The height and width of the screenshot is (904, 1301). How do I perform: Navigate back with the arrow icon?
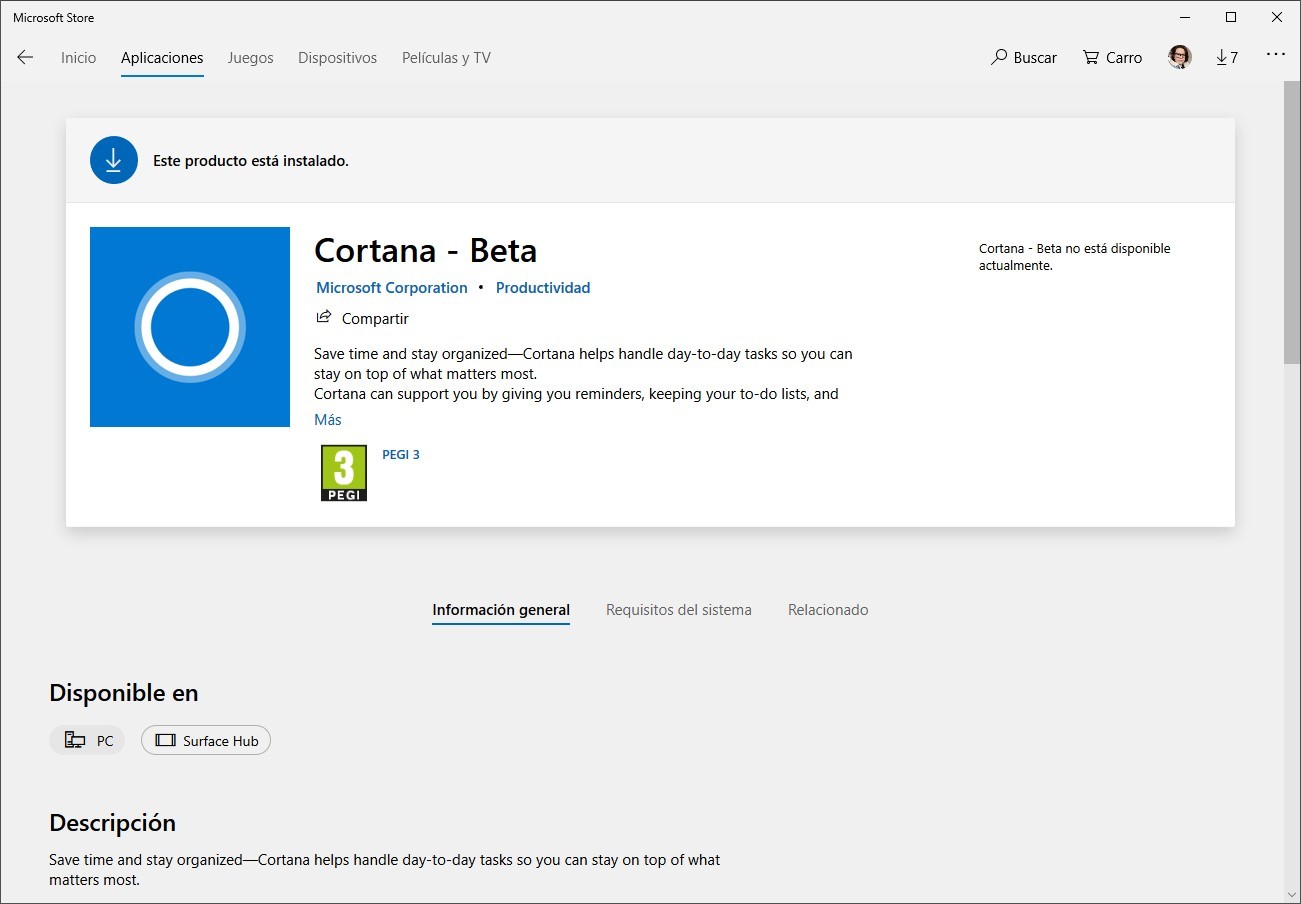[x=25, y=57]
